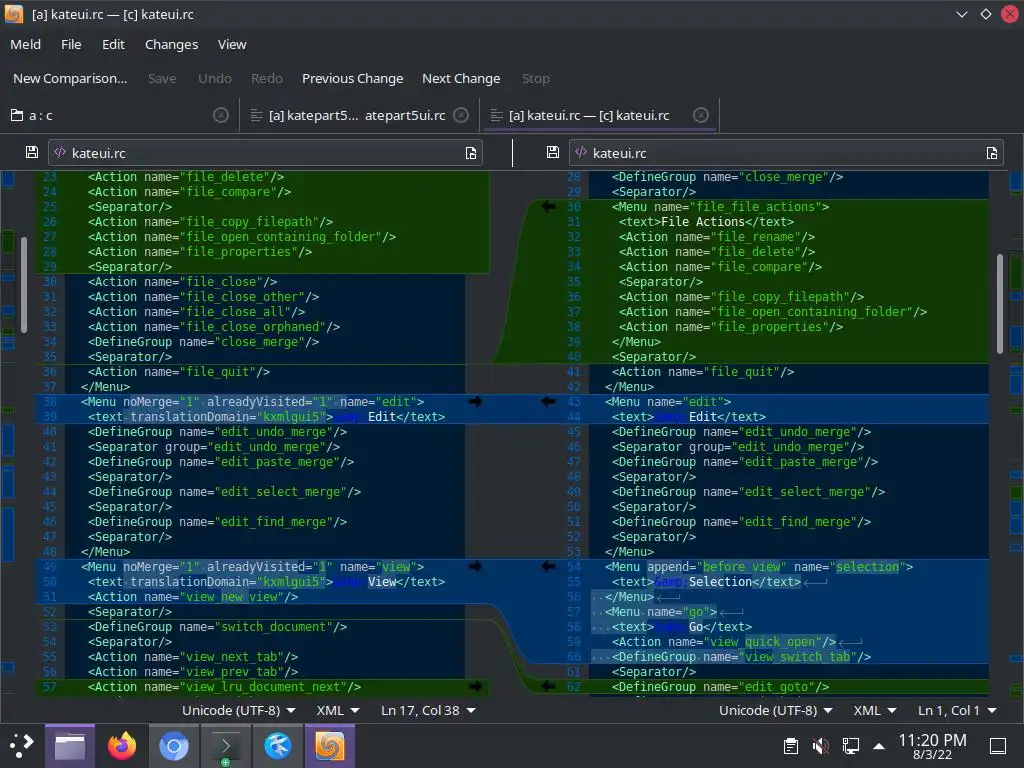Push line 30 file_file_actions block left arrow
This screenshot has width=1024, height=768.
549,206
